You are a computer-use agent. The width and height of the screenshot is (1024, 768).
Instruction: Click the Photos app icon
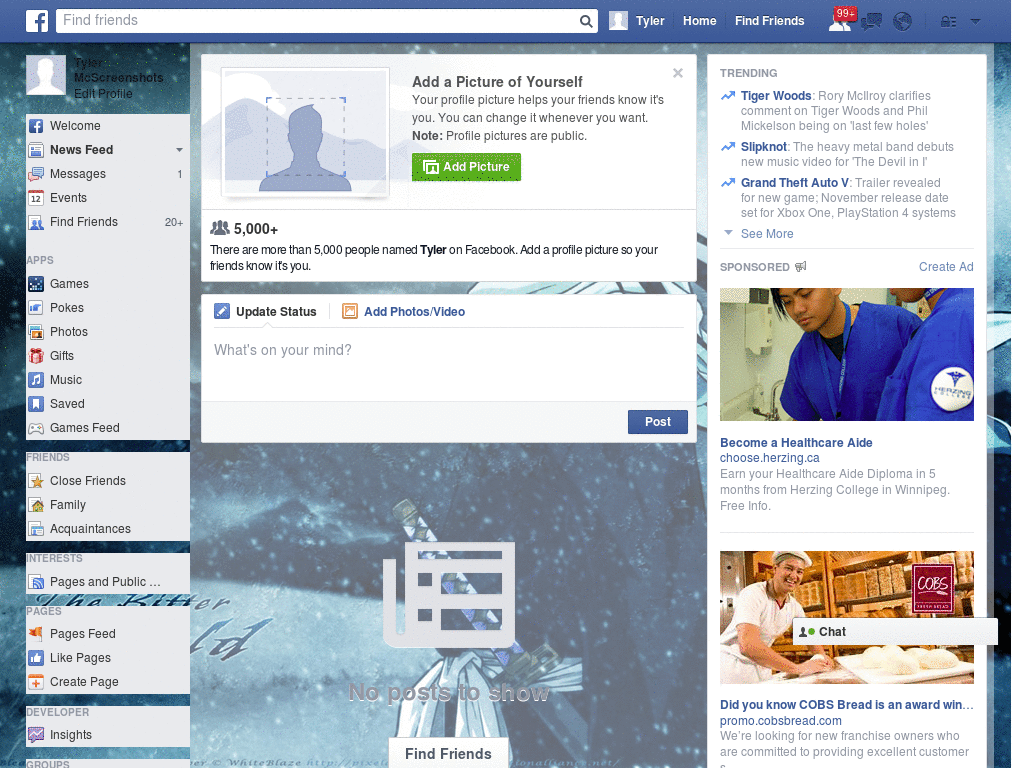pyautogui.click(x=36, y=332)
